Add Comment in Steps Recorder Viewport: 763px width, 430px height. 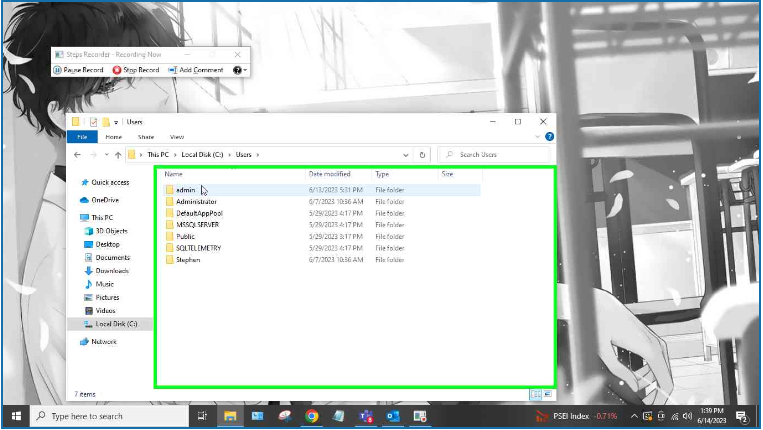(196, 70)
